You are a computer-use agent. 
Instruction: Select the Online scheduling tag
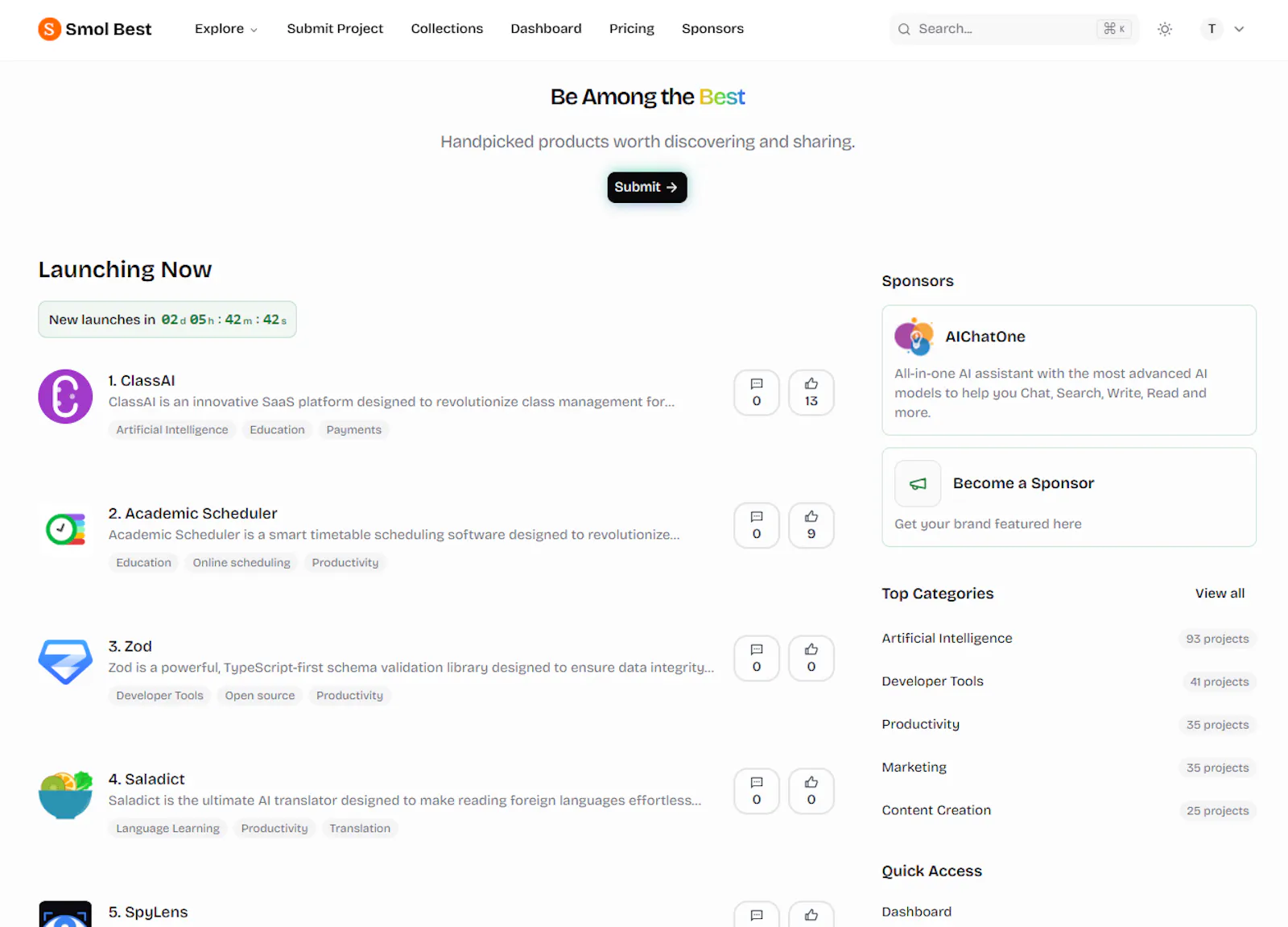coord(242,563)
